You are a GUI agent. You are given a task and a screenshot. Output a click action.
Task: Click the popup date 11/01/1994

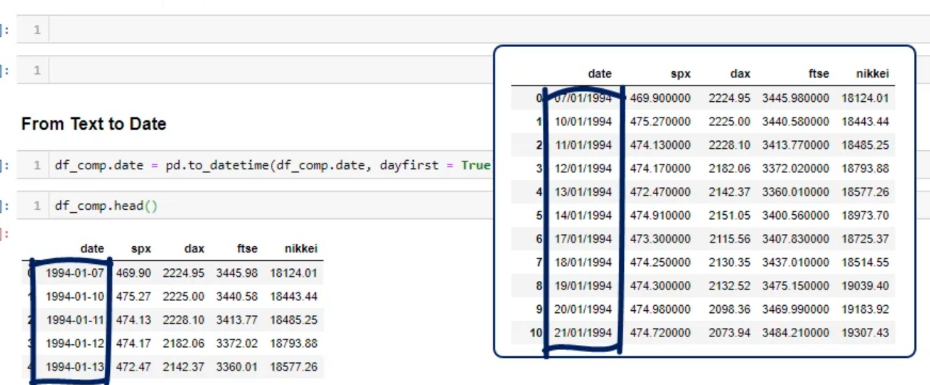pos(583,145)
